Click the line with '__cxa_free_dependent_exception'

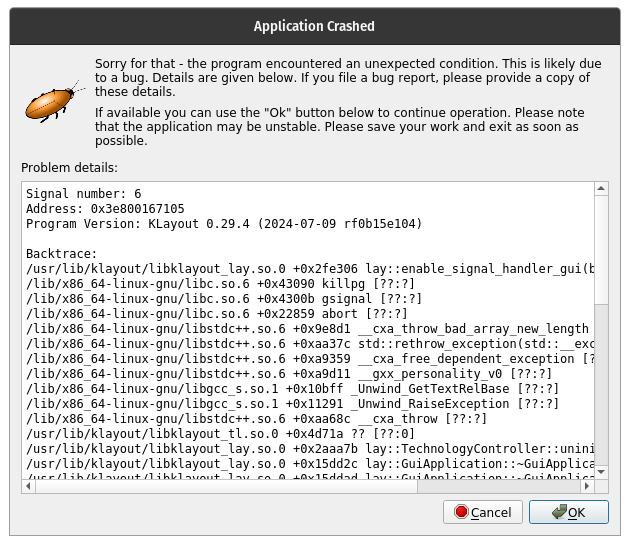click(310, 359)
